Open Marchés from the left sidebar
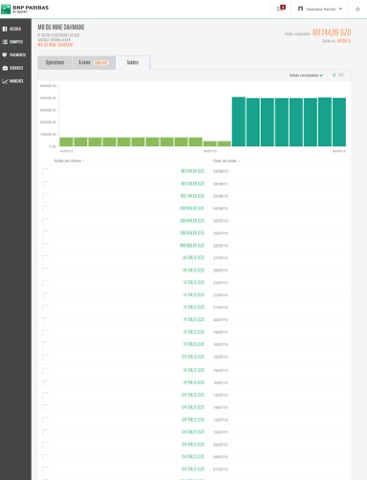Viewport: 367px width, 480px height. click(x=13, y=81)
